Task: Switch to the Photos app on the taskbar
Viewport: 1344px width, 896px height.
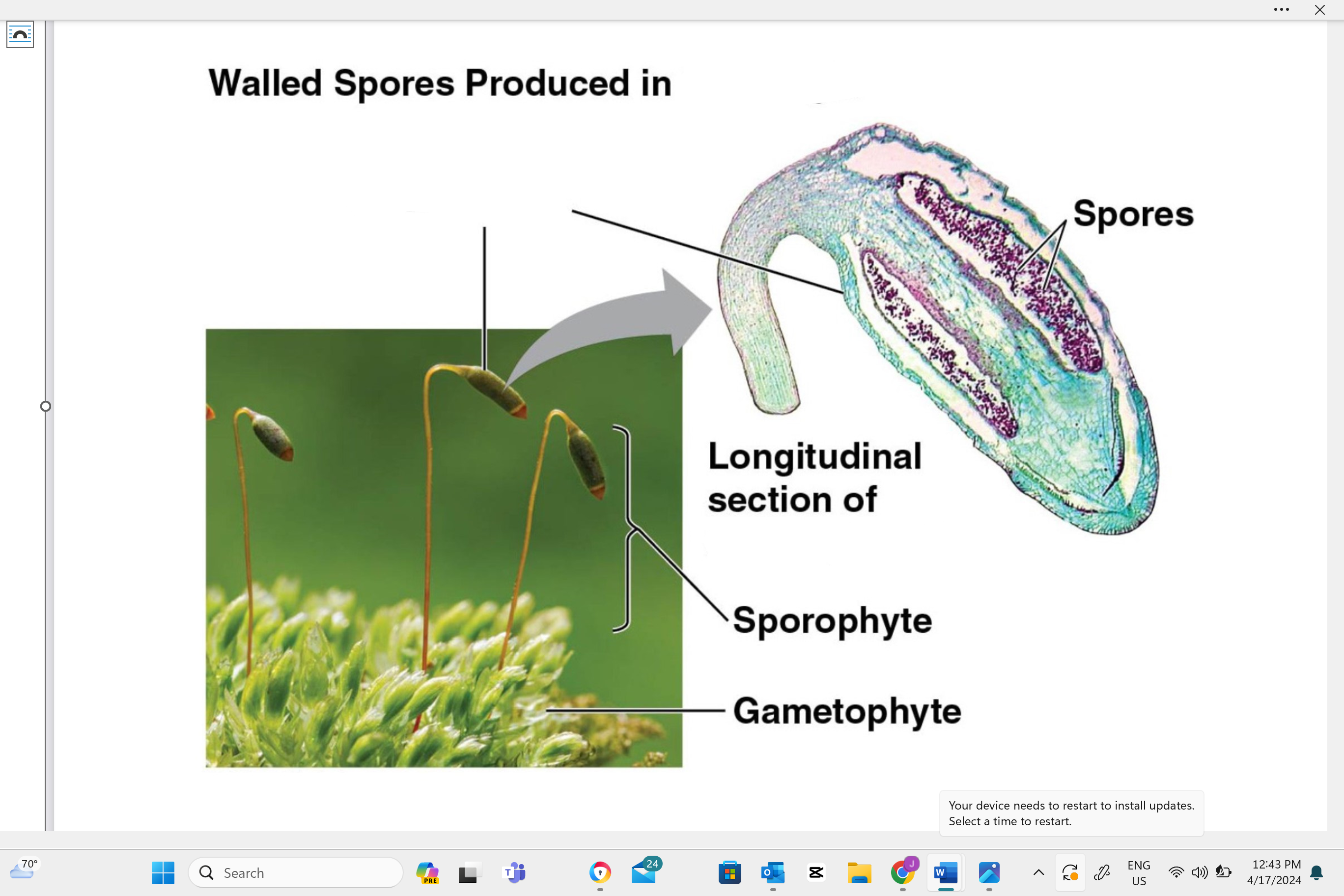Action: pyautogui.click(x=989, y=872)
